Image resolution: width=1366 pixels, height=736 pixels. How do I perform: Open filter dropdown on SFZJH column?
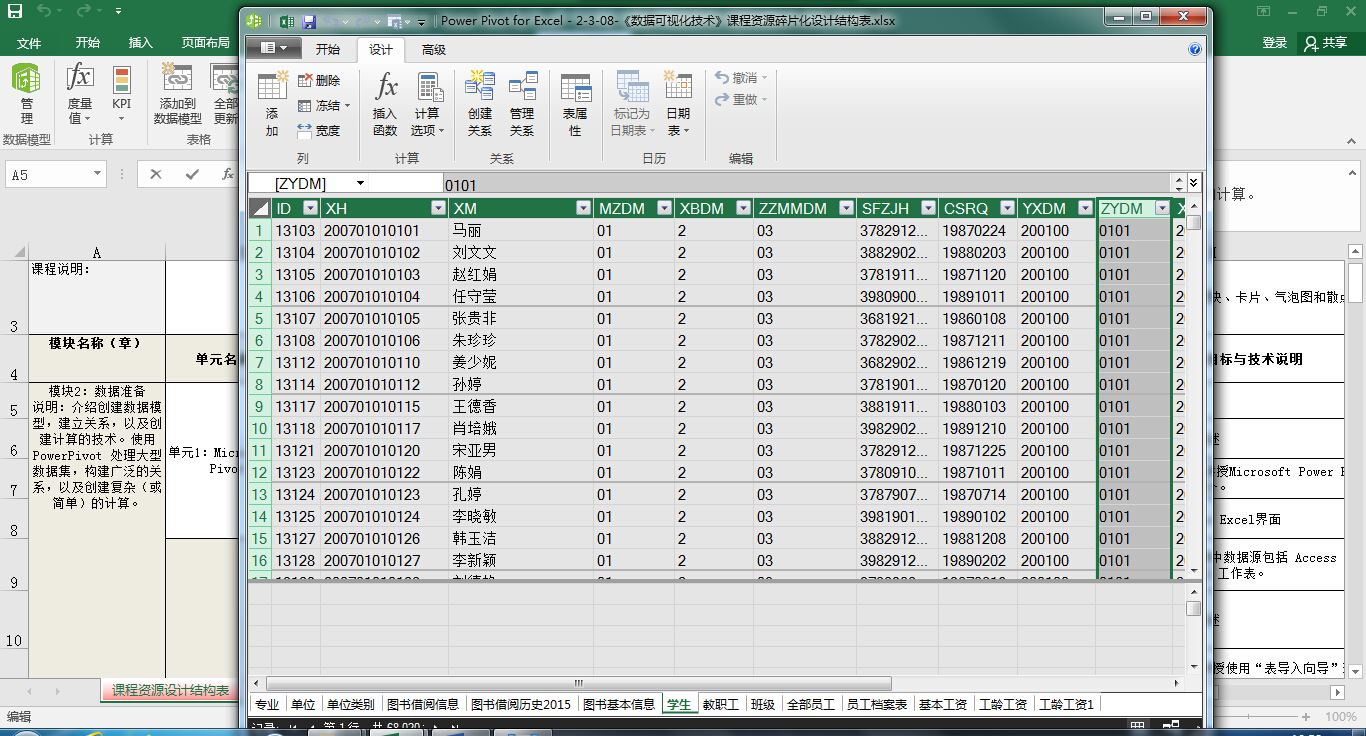pyautogui.click(x=928, y=208)
